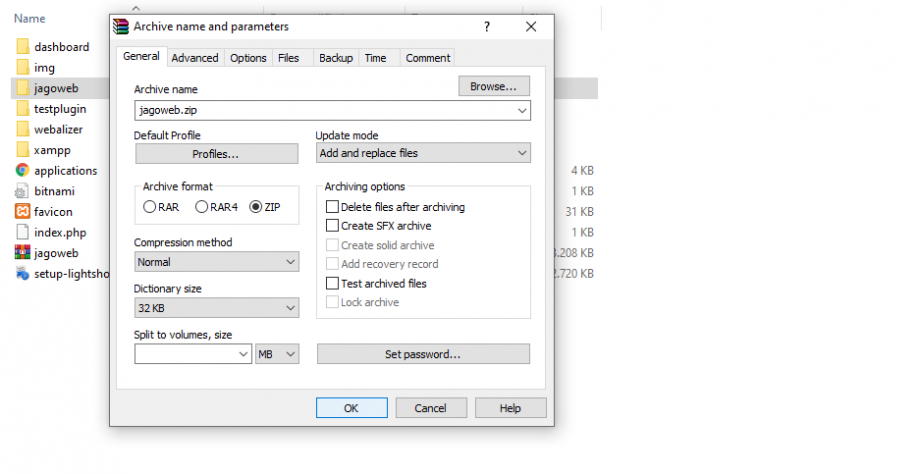Viewport: 920px width, 474px height.
Task: Open the Comment tab
Action: point(428,57)
